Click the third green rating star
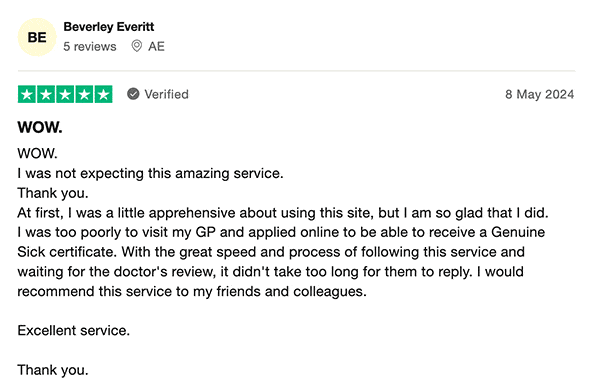 tap(65, 94)
